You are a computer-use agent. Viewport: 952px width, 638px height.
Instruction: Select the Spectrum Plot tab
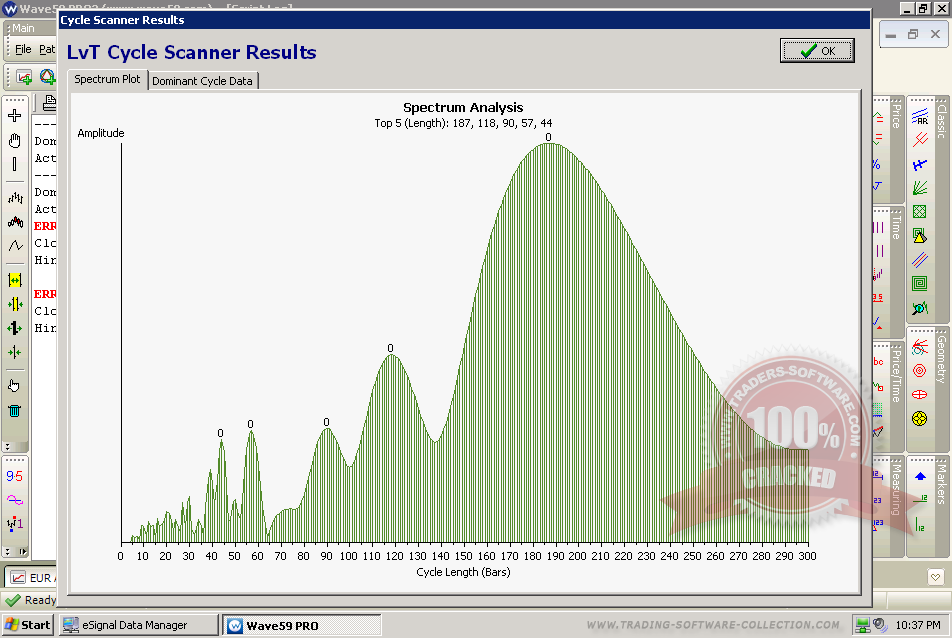pyautogui.click(x=107, y=80)
